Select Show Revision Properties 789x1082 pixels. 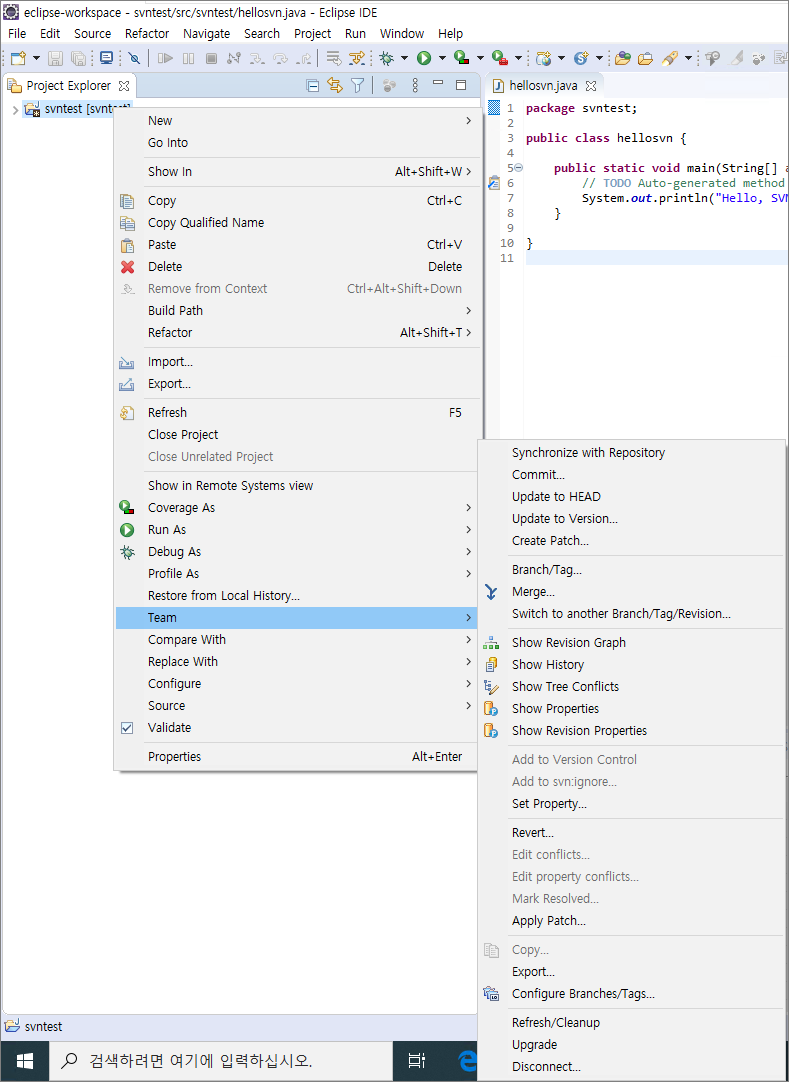pyautogui.click(x=632, y=731)
